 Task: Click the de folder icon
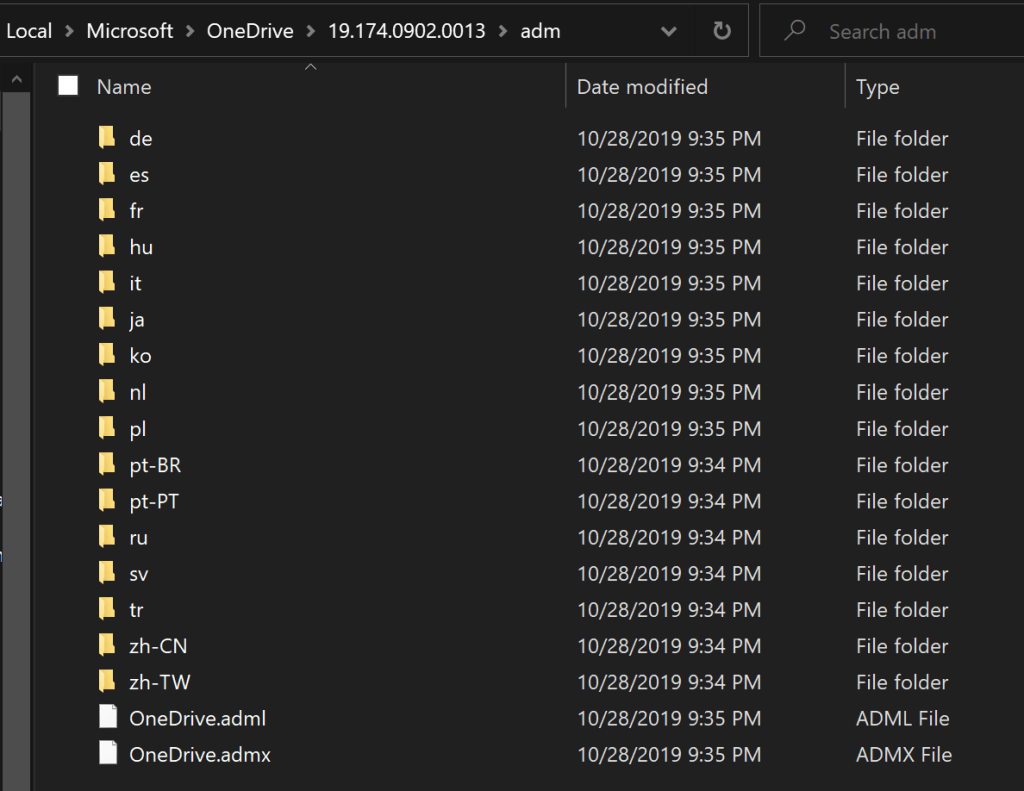pos(107,138)
